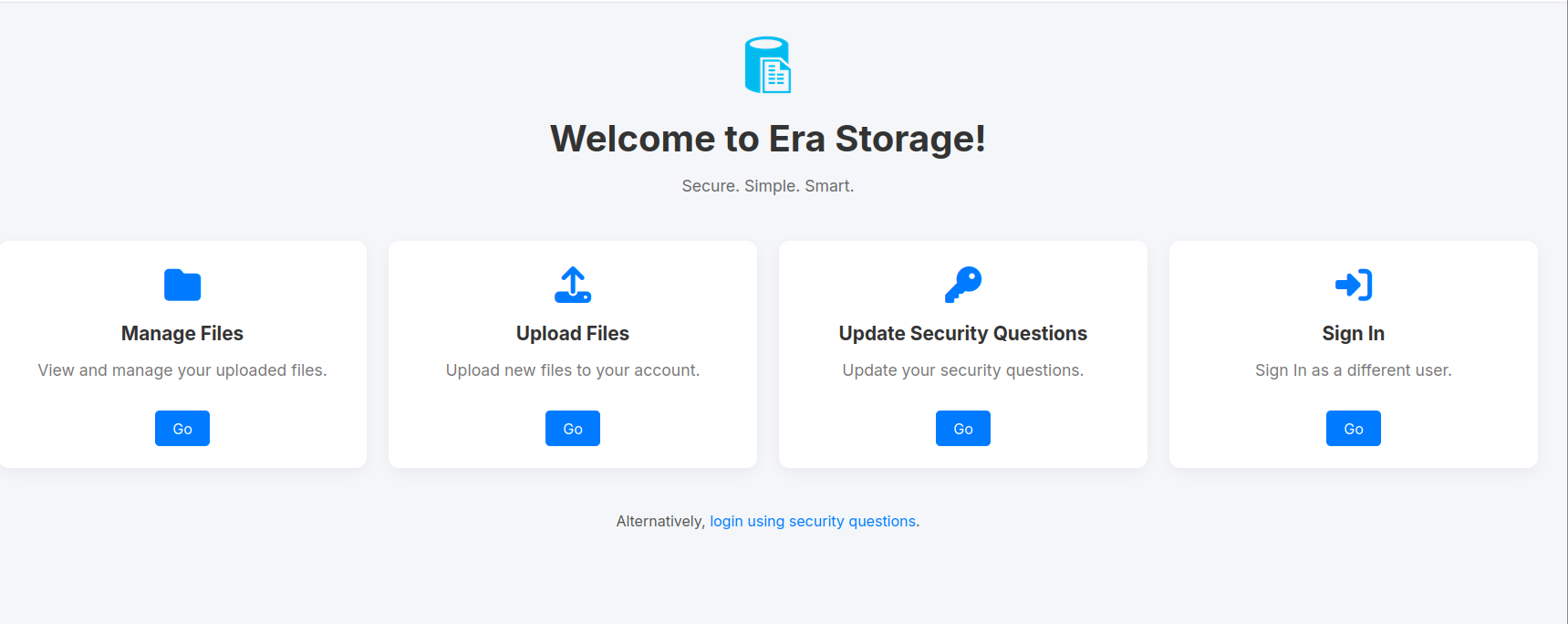Click the Sign In as a different user text

click(1353, 370)
